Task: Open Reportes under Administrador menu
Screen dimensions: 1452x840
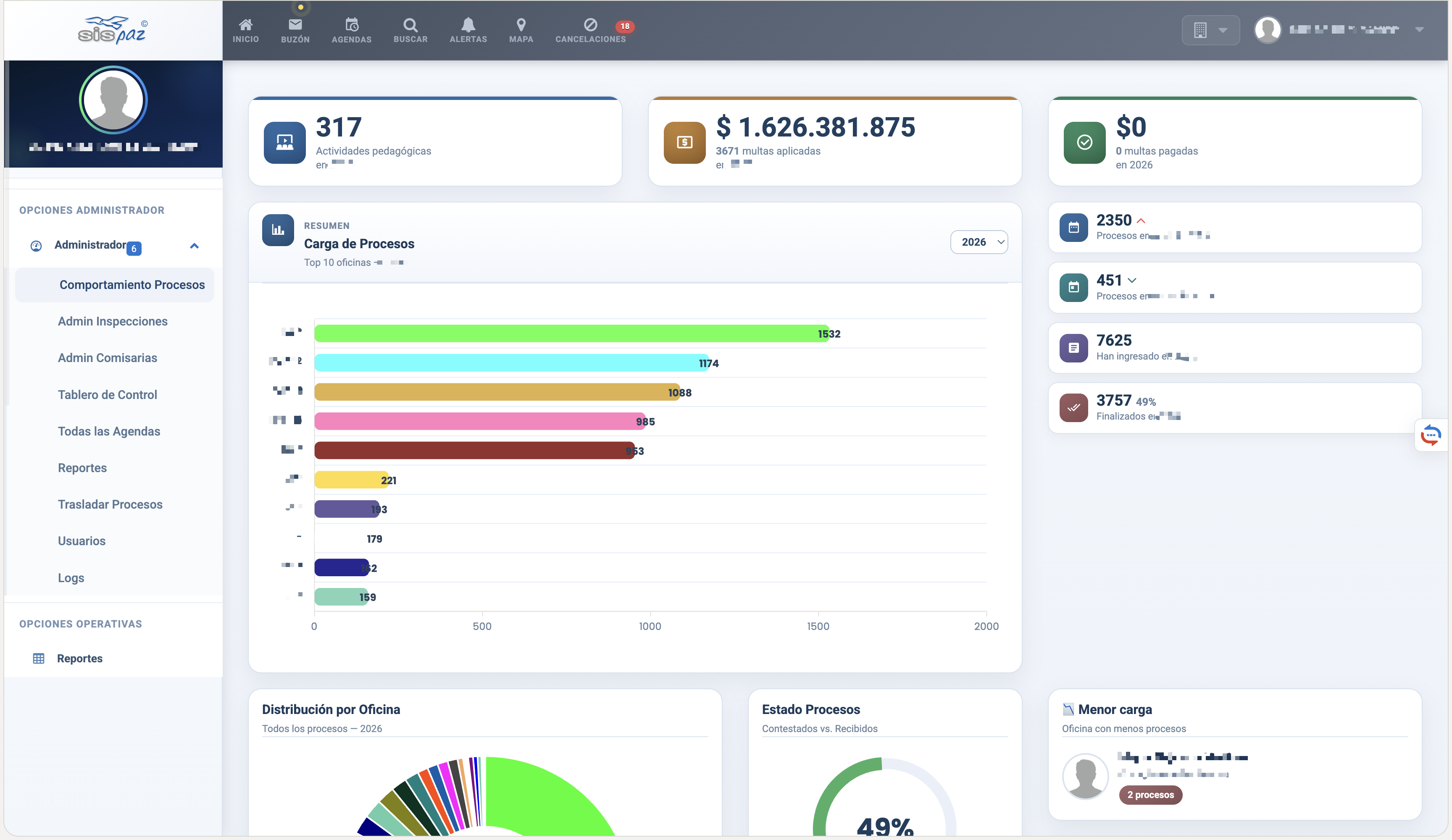Action: tap(82, 468)
